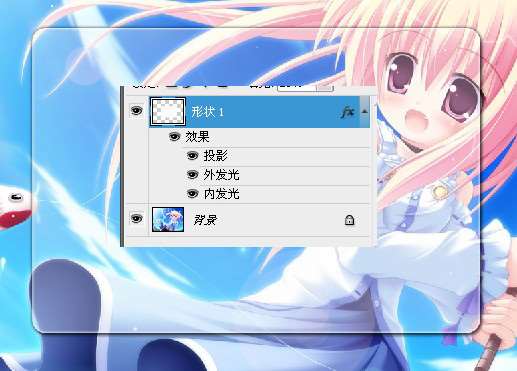Click the 形状 1 layer name

(x=207, y=112)
